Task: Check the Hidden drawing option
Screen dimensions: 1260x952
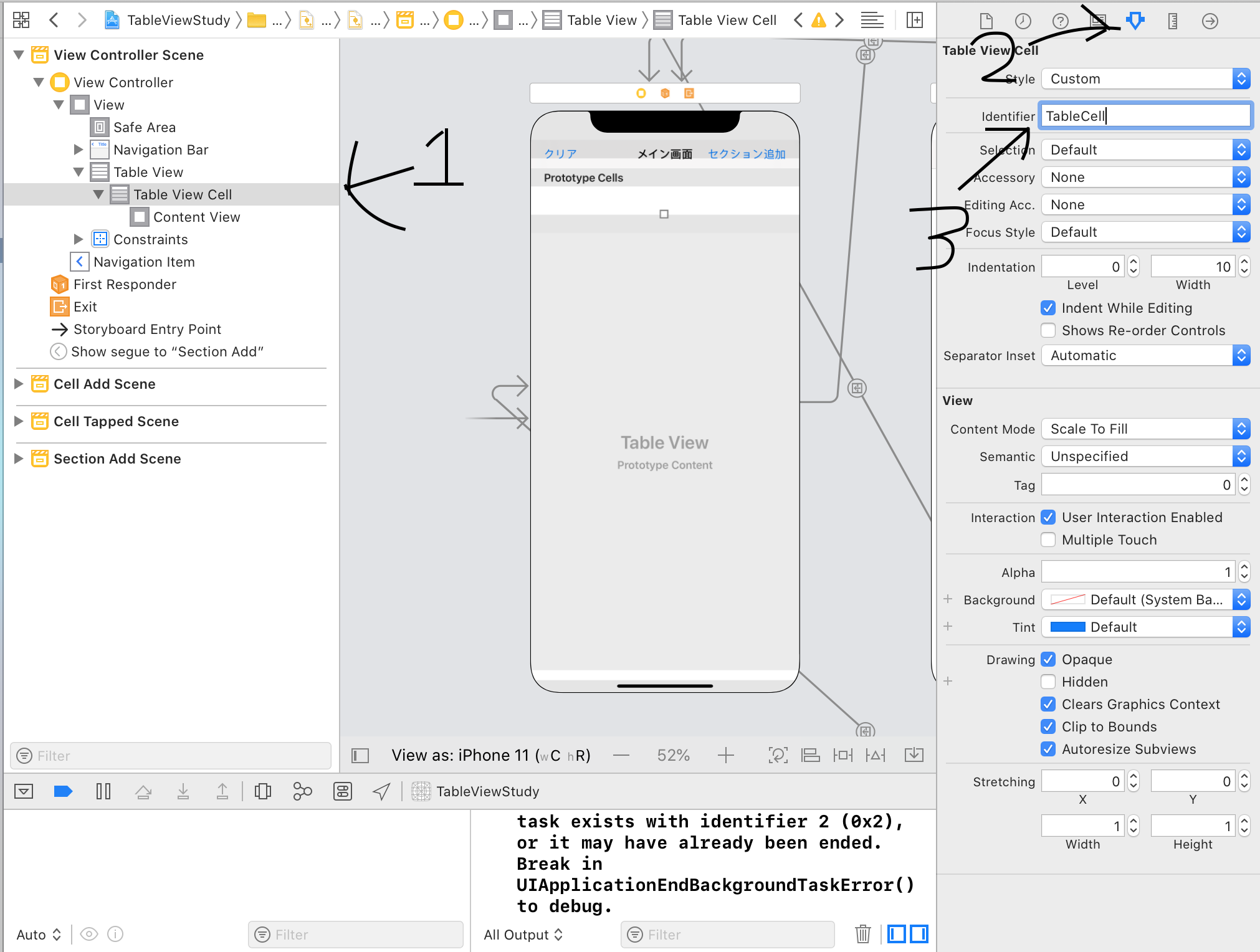Action: [1048, 682]
